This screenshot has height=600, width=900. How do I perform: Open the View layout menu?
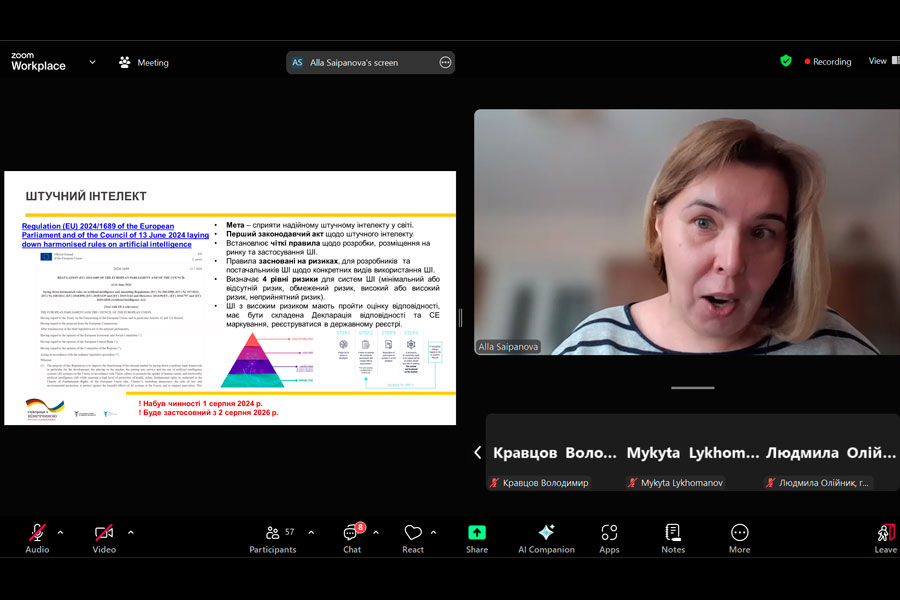877,61
